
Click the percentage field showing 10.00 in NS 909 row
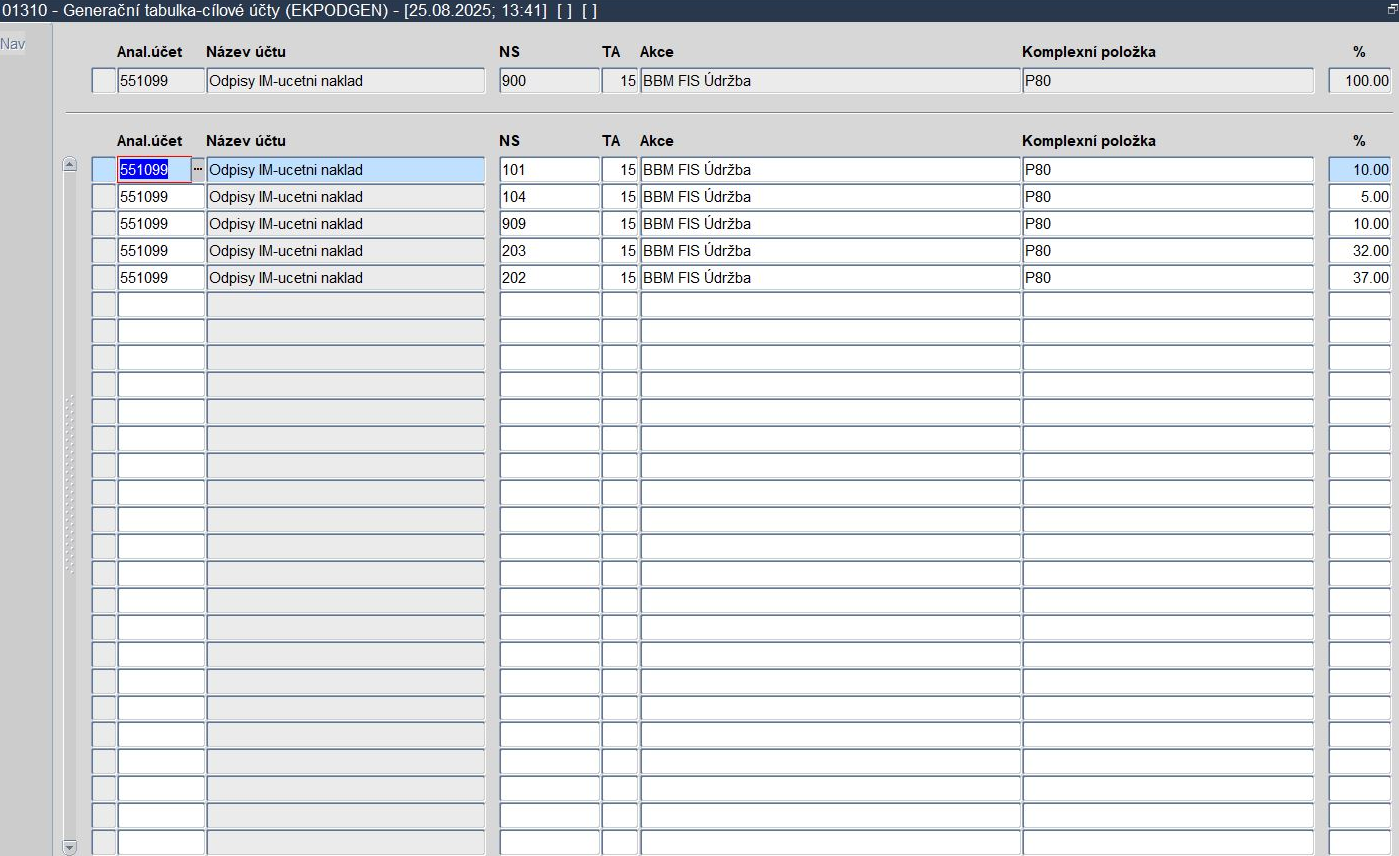click(x=1359, y=224)
